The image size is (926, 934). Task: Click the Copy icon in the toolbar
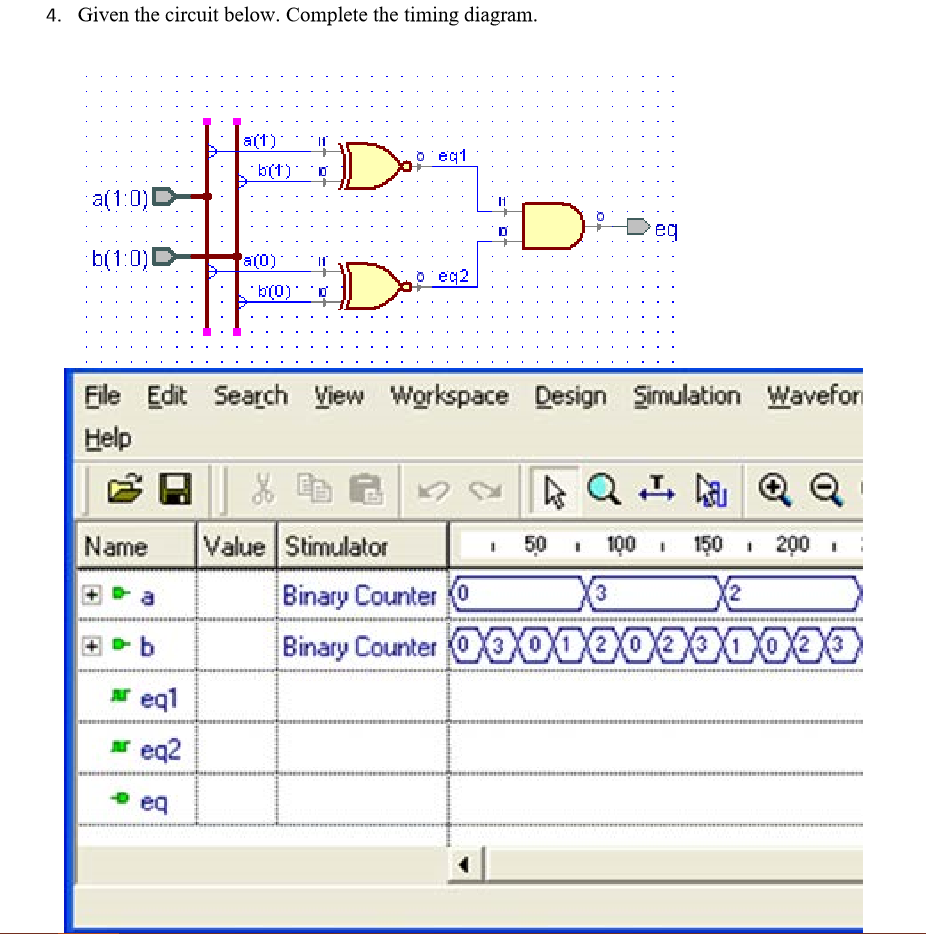point(315,489)
